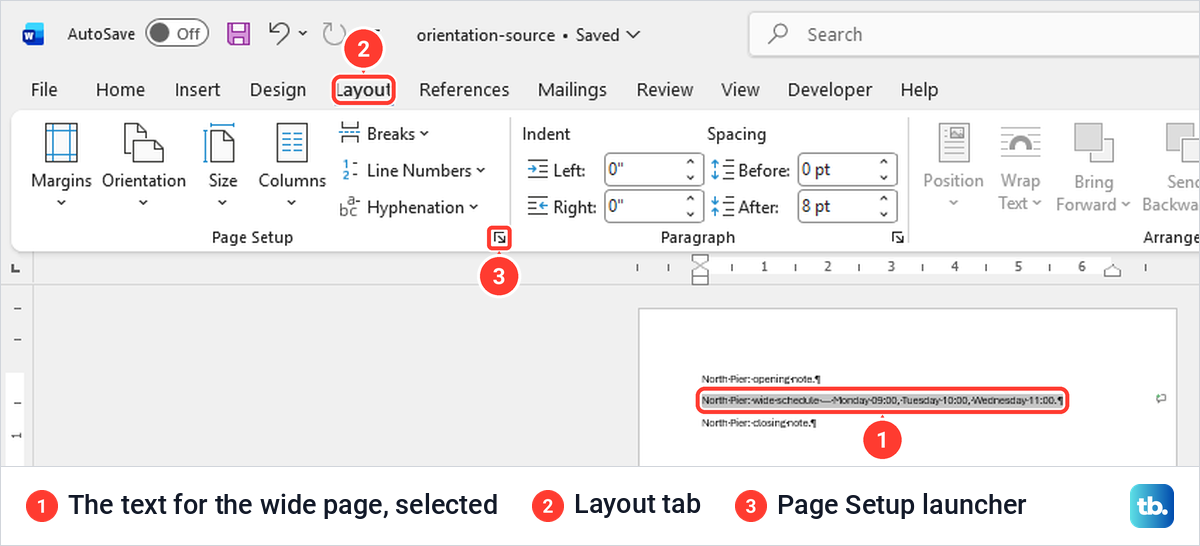This screenshot has width=1200, height=546.
Task: Switch to the Mailings tab
Action: click(x=572, y=89)
